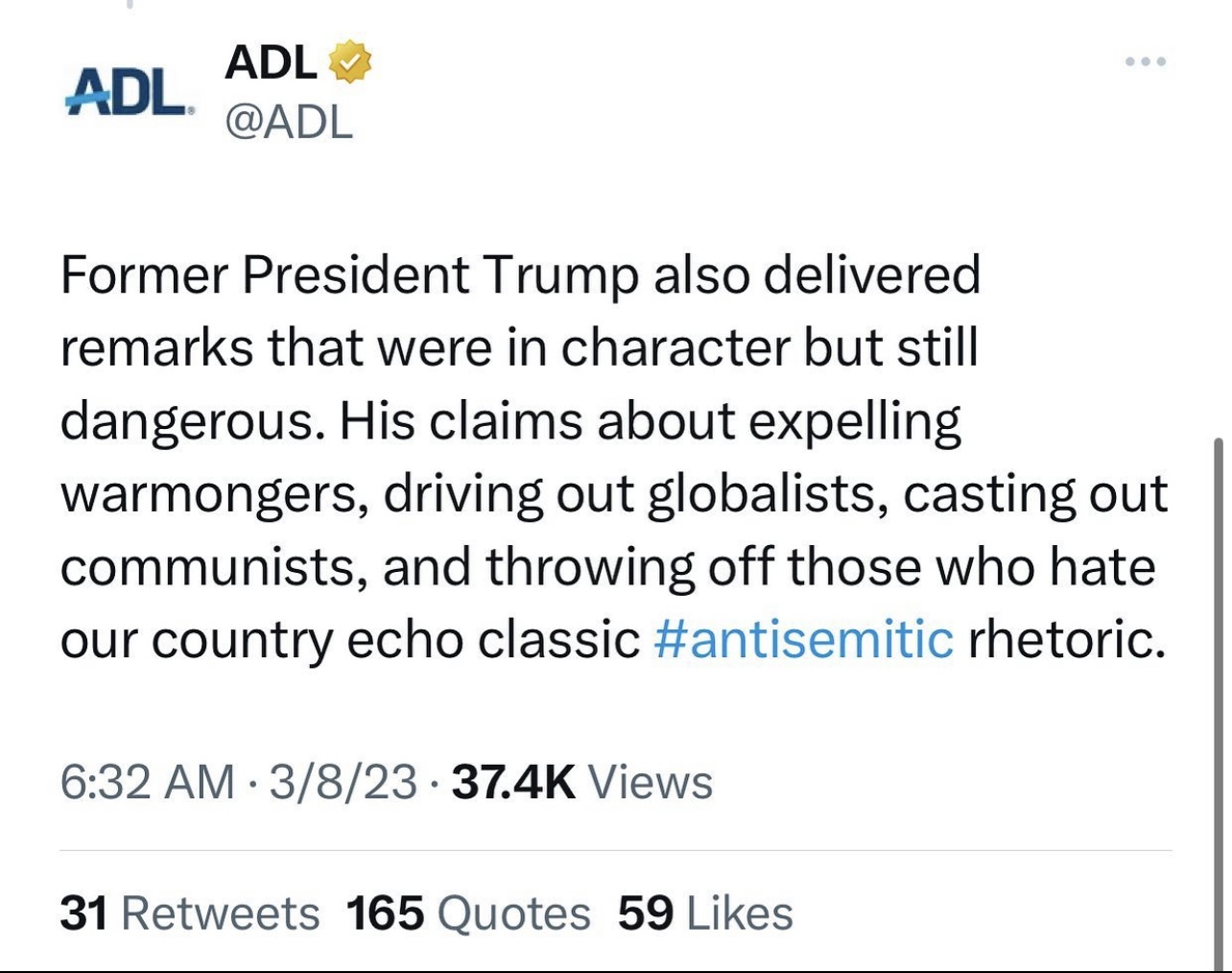Click the word 'dangerous' in the tweet
1232x973 pixels.
point(186,420)
